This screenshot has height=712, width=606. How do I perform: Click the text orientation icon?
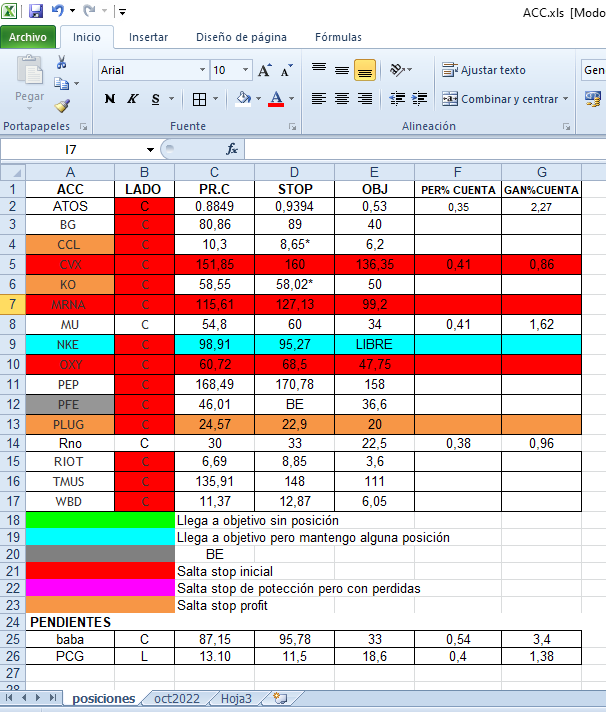pos(397,70)
